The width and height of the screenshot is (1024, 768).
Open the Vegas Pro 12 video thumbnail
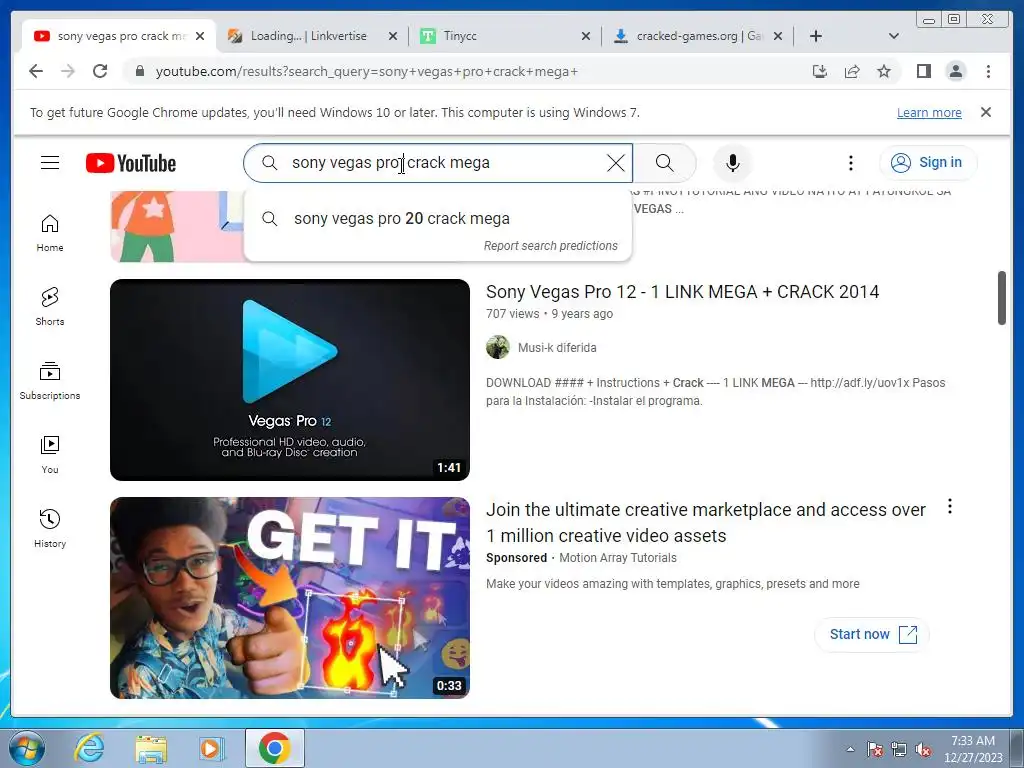coord(290,380)
